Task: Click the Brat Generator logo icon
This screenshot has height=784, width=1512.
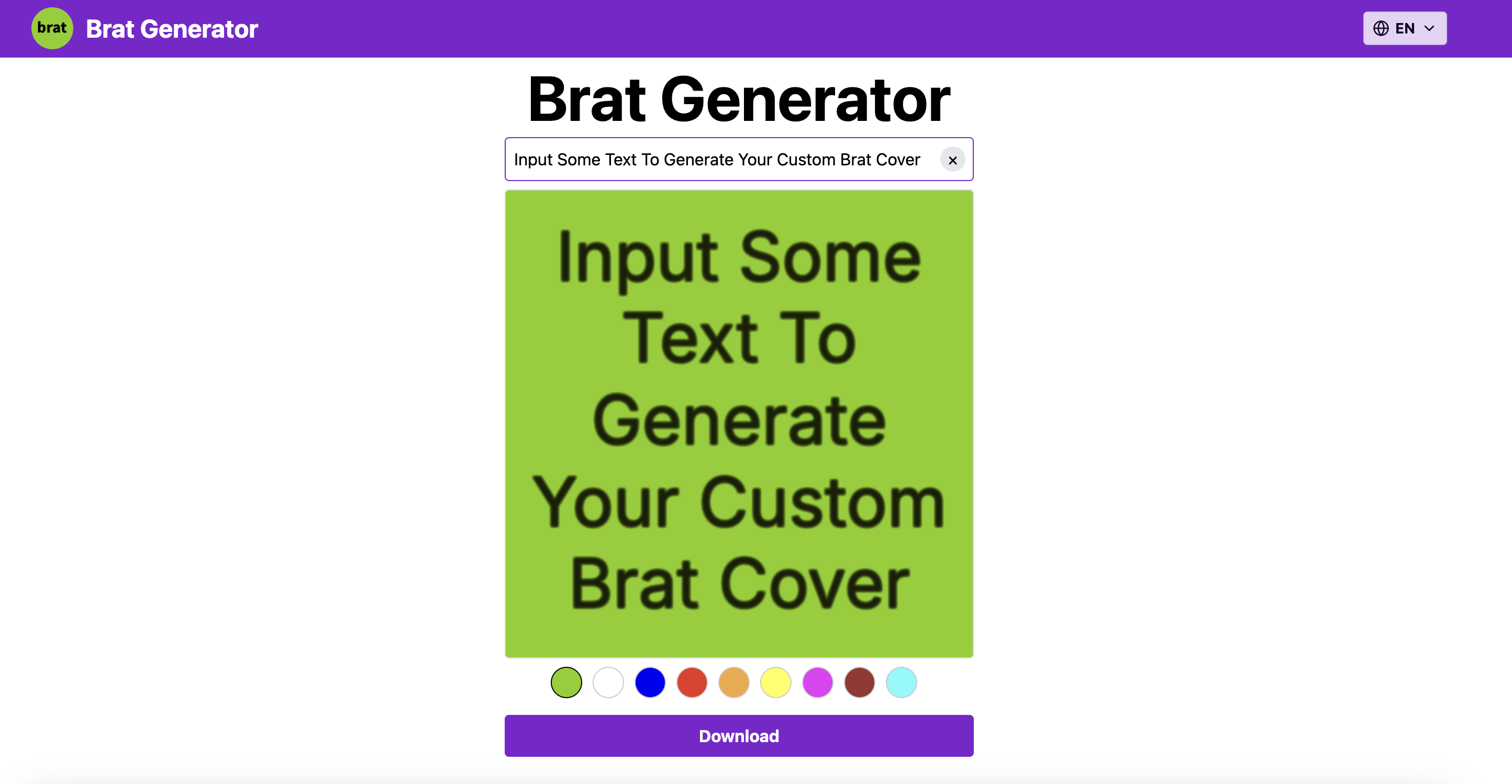Action: click(x=52, y=27)
